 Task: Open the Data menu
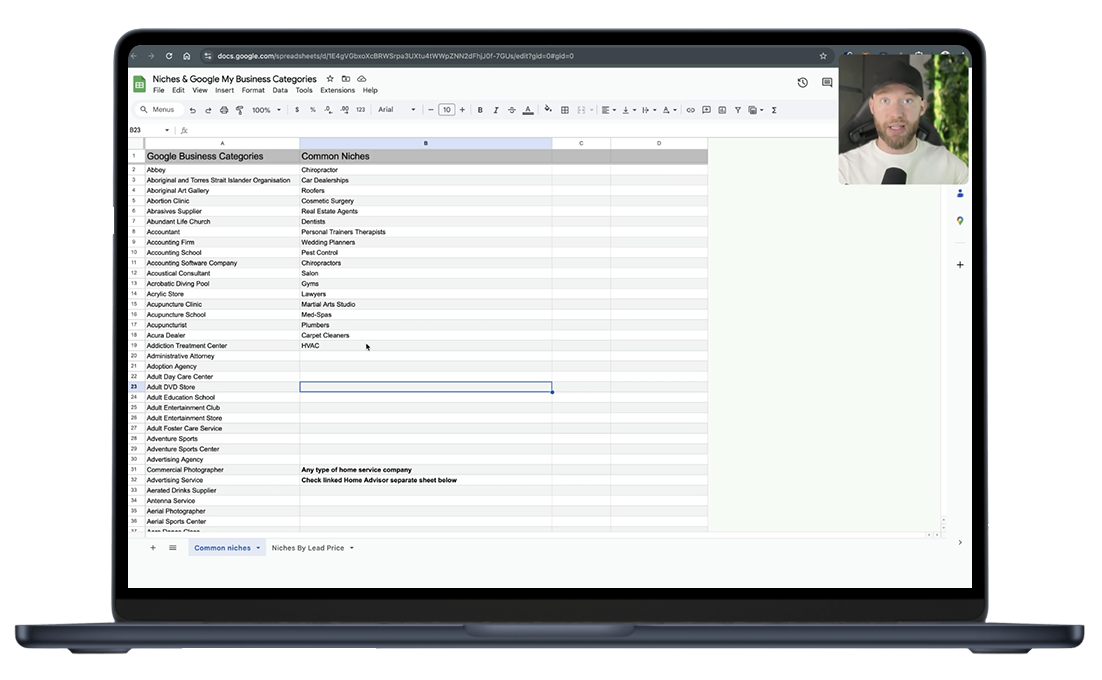click(280, 90)
